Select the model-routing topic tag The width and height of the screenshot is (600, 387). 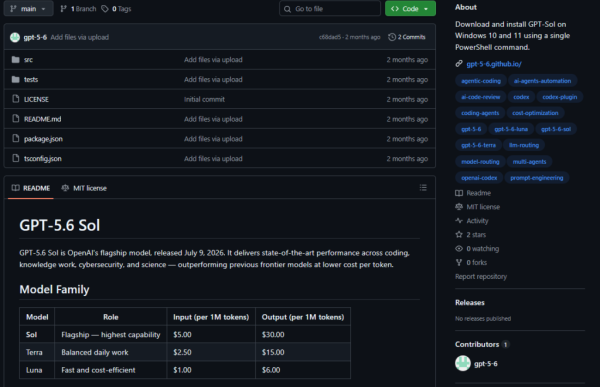[480, 162]
